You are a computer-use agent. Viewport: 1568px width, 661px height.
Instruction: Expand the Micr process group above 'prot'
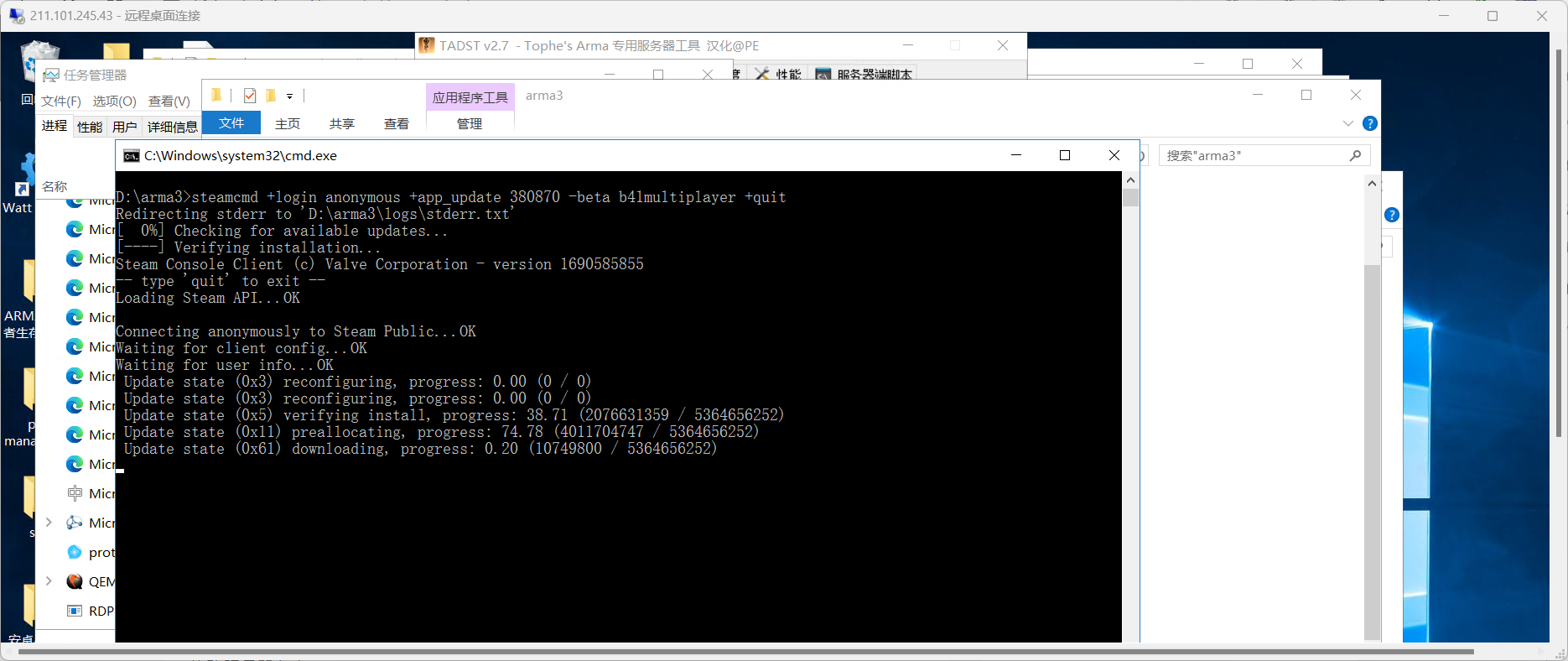pyautogui.click(x=49, y=523)
